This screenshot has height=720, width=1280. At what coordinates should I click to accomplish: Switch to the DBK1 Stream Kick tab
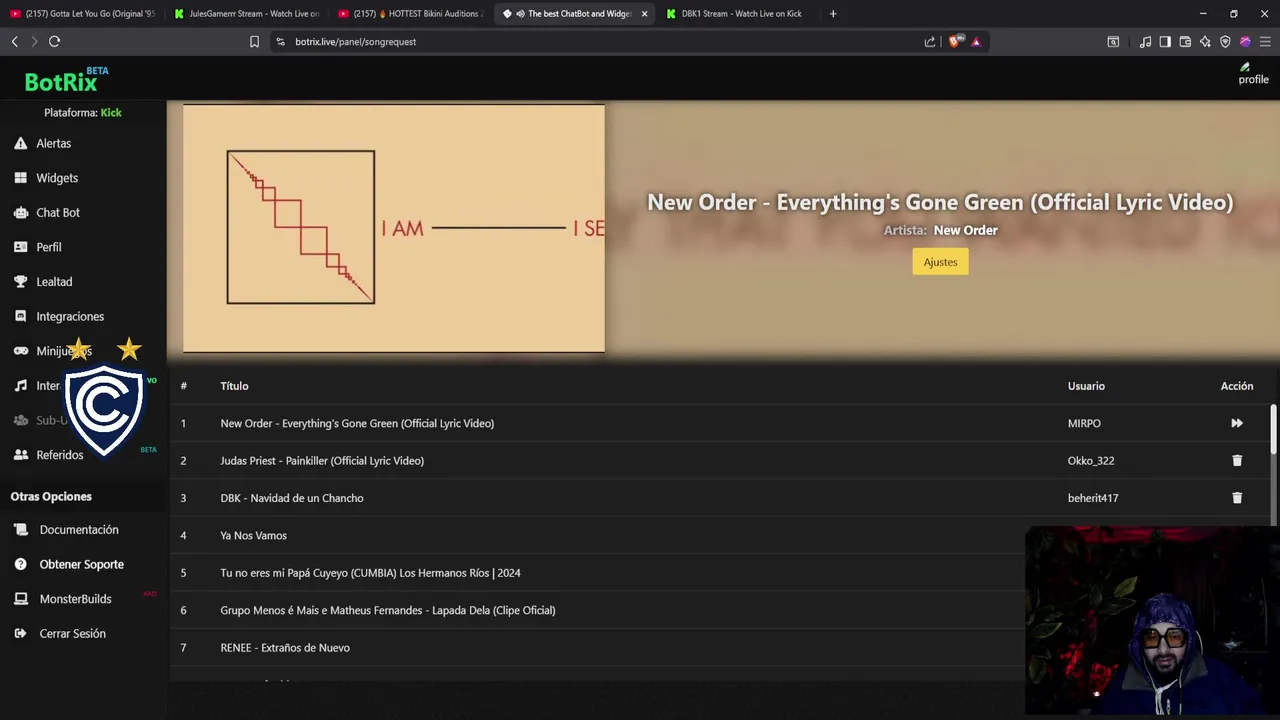point(741,14)
